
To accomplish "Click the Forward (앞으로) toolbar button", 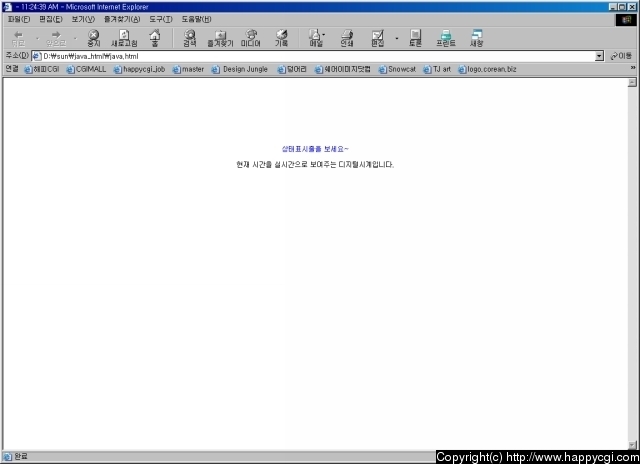I will click(x=56, y=38).
